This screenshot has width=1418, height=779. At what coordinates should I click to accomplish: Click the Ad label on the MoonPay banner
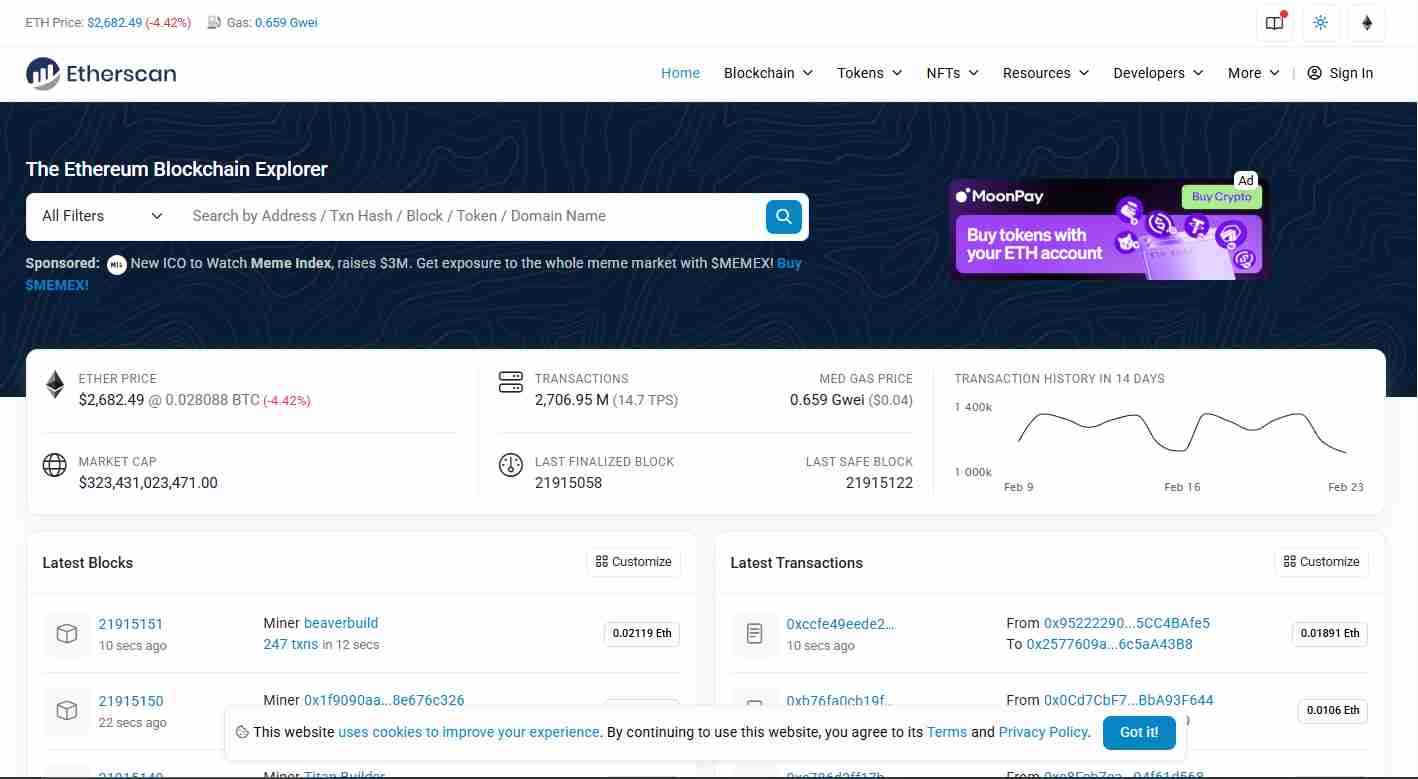[1245, 180]
